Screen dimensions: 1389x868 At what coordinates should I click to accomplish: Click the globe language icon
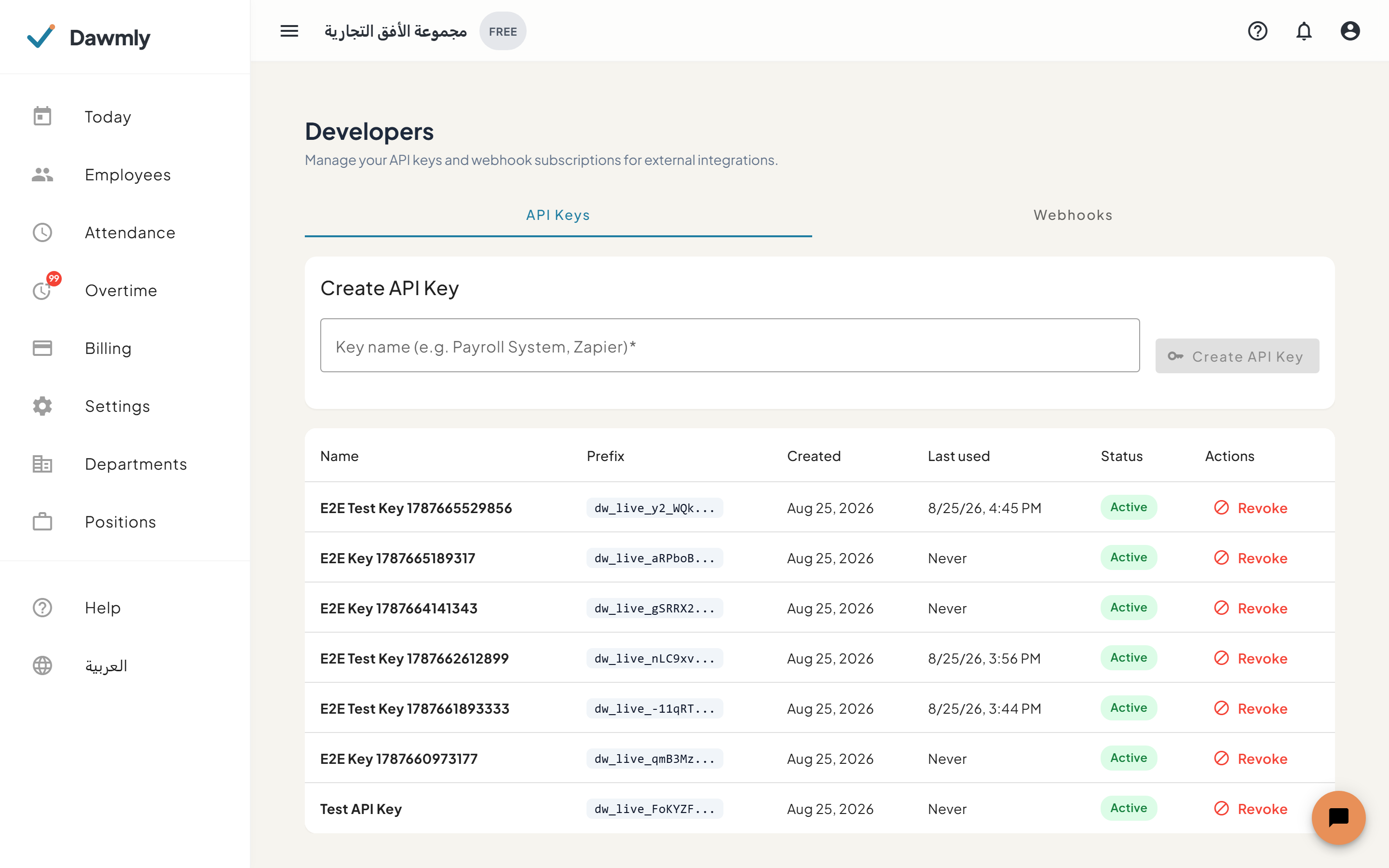[42, 665]
